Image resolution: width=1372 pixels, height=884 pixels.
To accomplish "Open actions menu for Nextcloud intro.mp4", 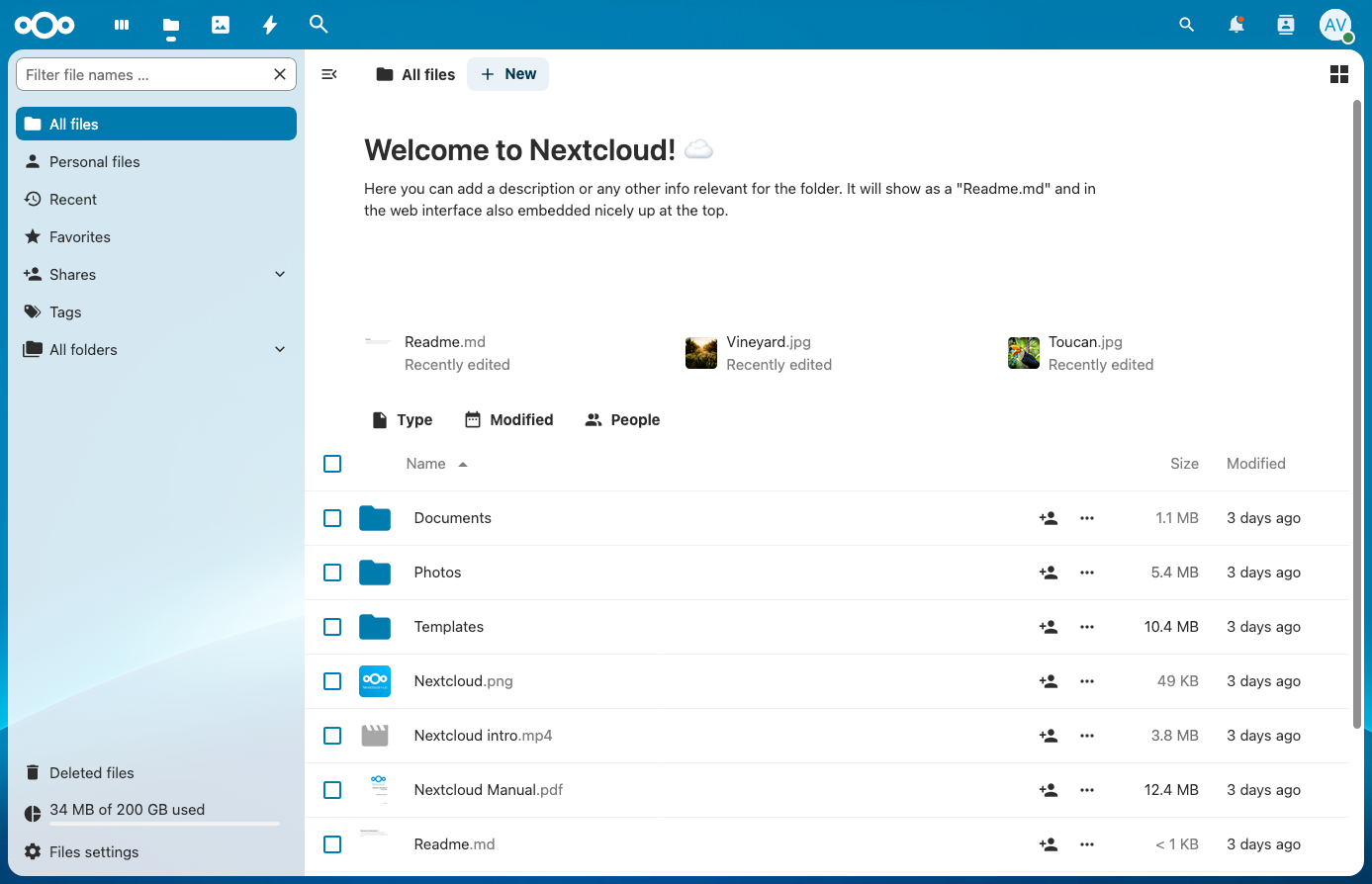I will [x=1087, y=736].
